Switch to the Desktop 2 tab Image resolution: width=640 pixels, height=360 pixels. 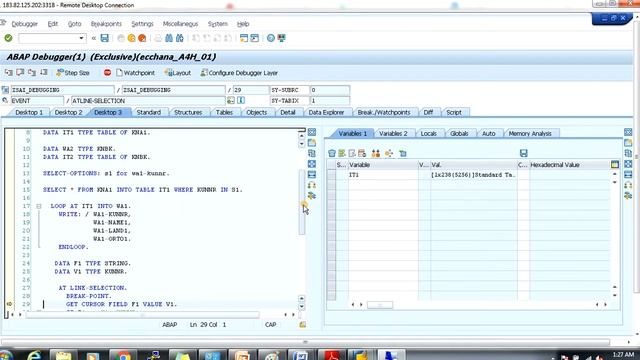(69, 112)
